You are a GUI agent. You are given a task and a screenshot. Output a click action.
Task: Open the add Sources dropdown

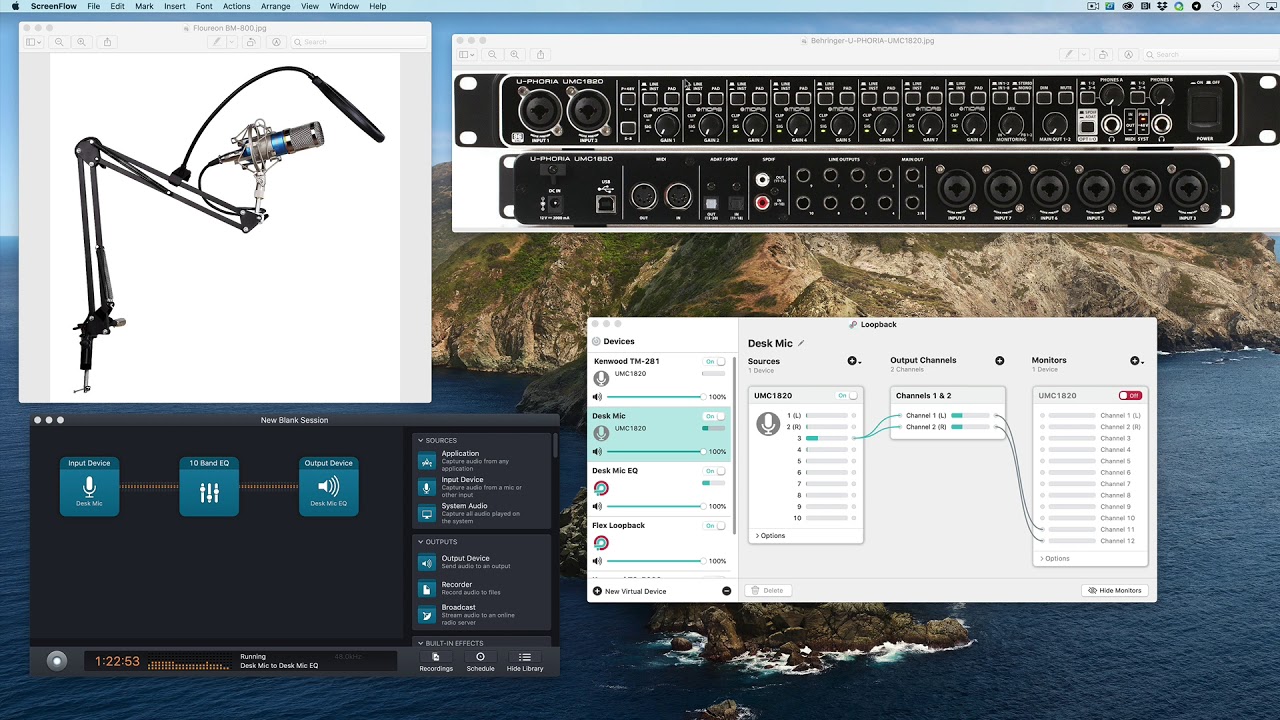click(854, 361)
